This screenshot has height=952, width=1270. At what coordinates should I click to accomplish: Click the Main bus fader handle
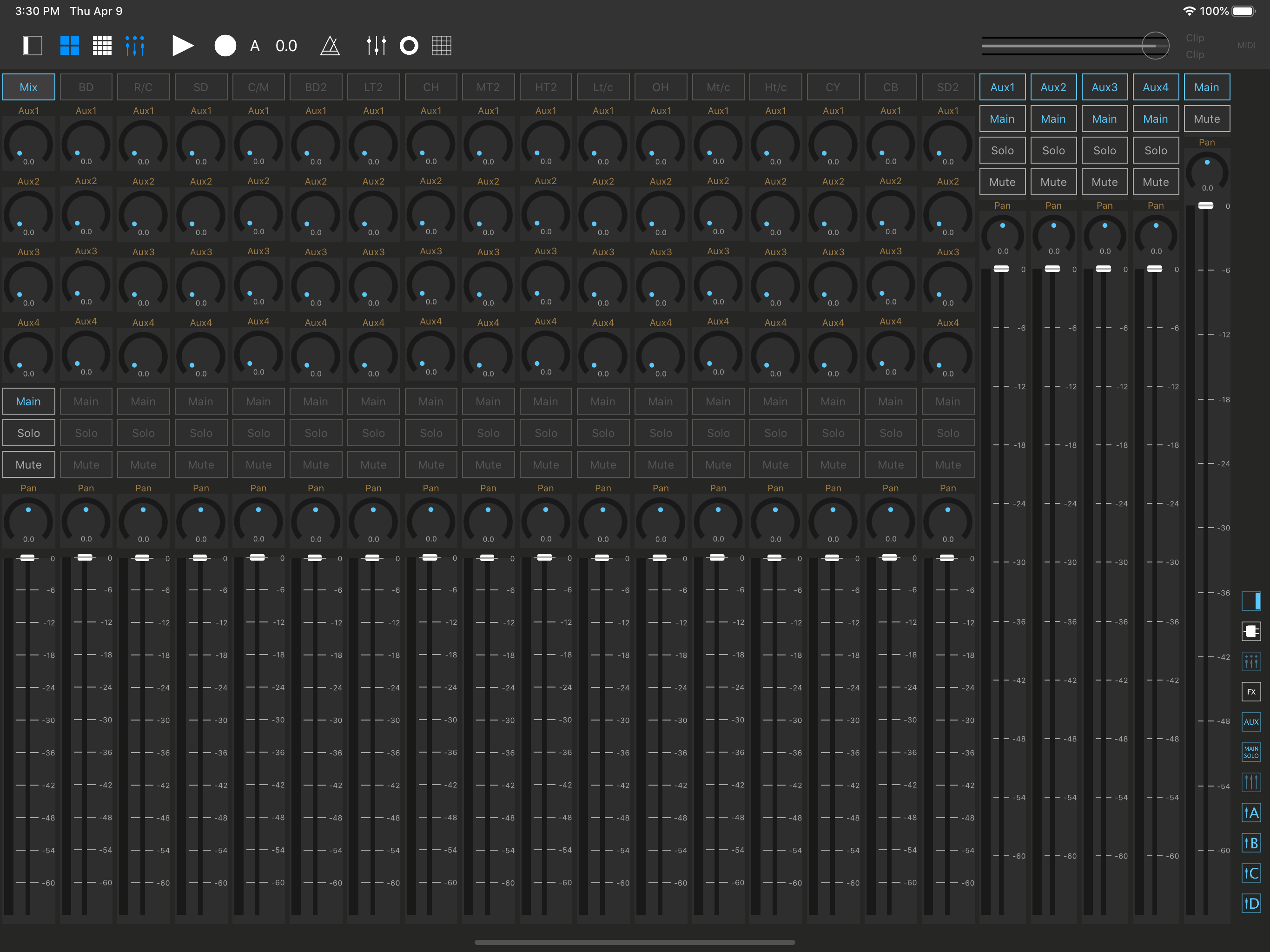pos(1206,205)
